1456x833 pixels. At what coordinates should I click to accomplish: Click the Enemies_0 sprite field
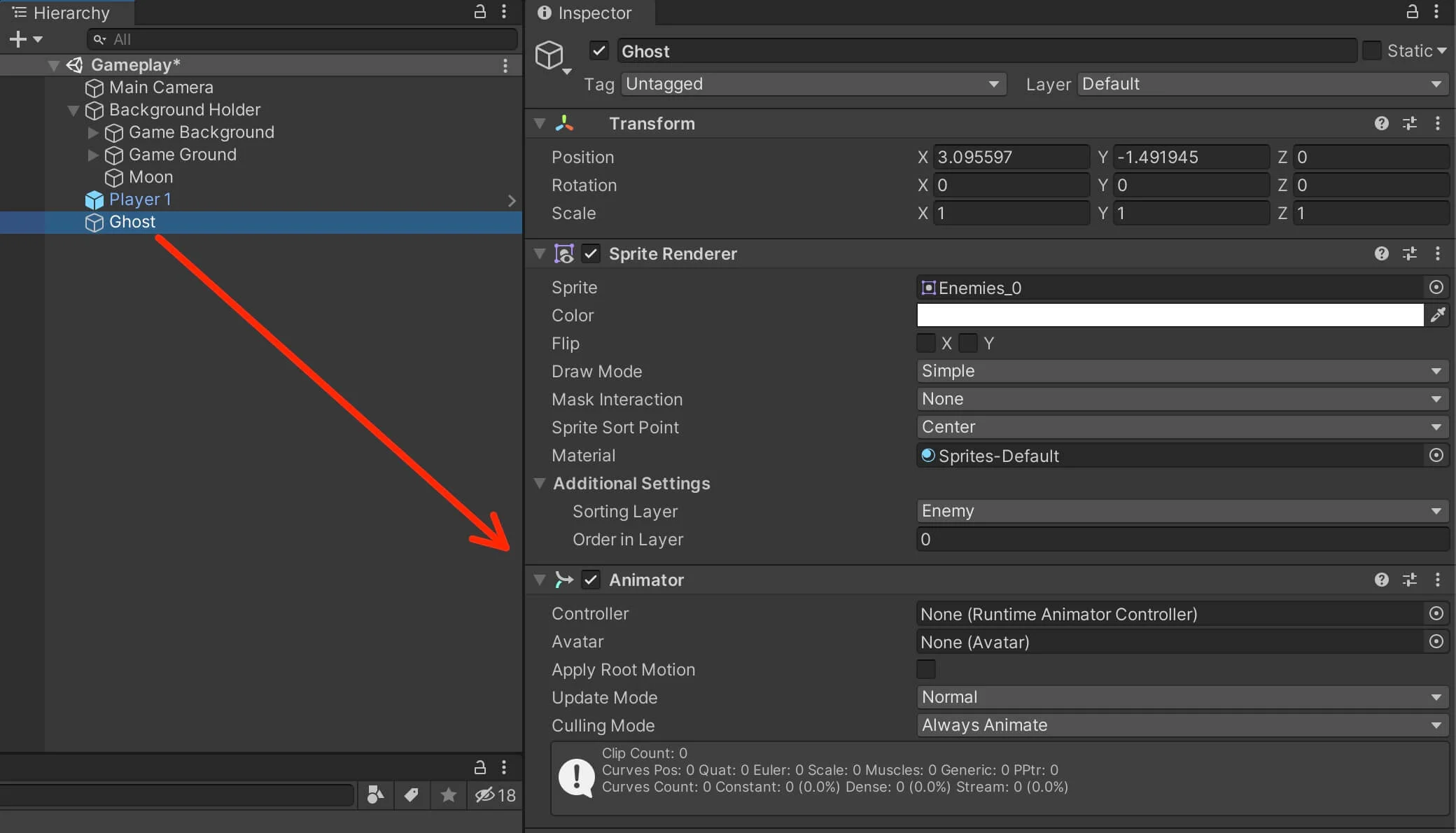(1170, 287)
